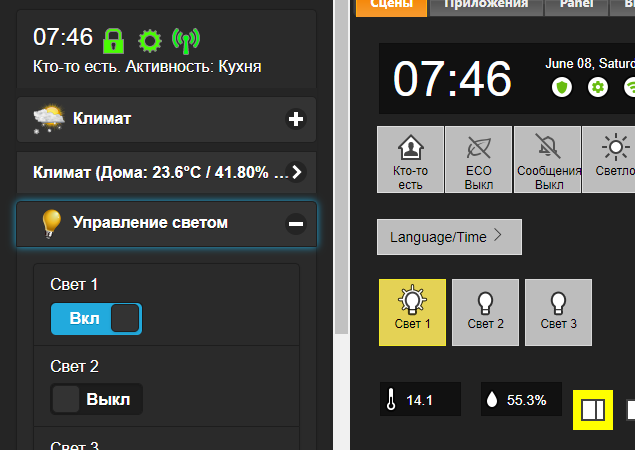Click the Свет 2 label in left panel
Viewport: 635px width, 450px height.
point(75,366)
